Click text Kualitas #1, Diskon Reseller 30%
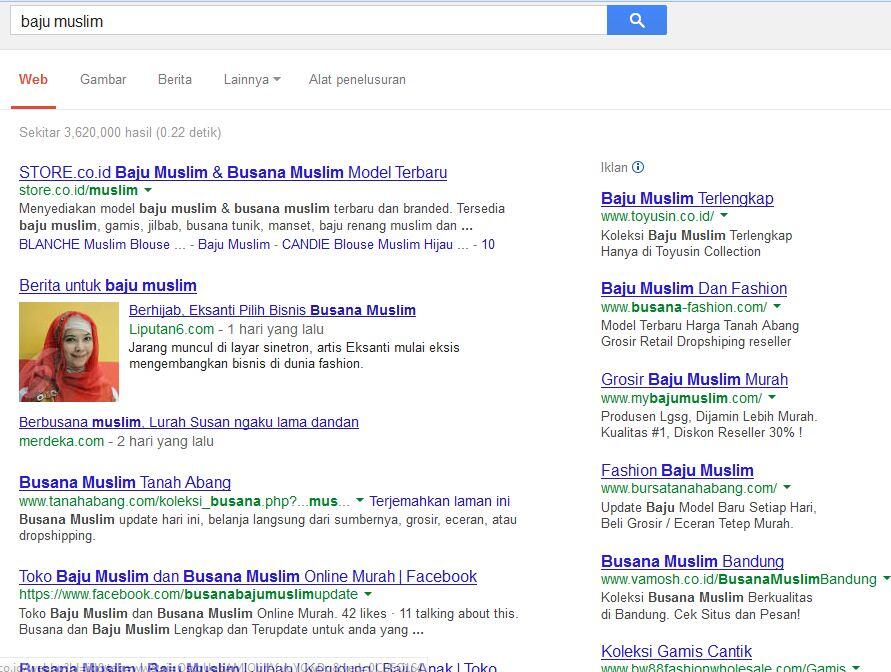This screenshot has width=891, height=672. [702, 432]
